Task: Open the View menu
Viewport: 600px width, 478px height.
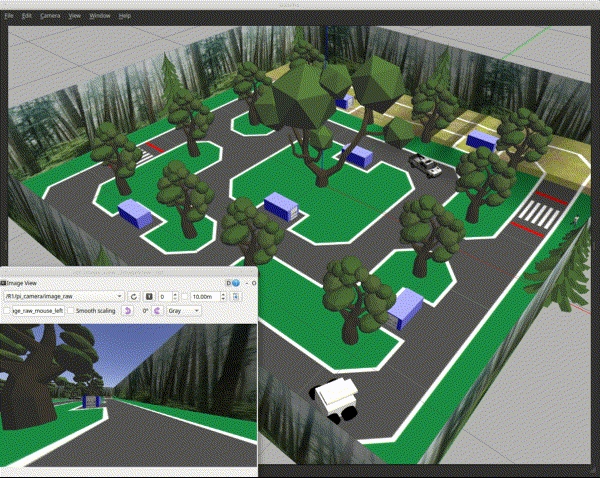Action: (74, 17)
